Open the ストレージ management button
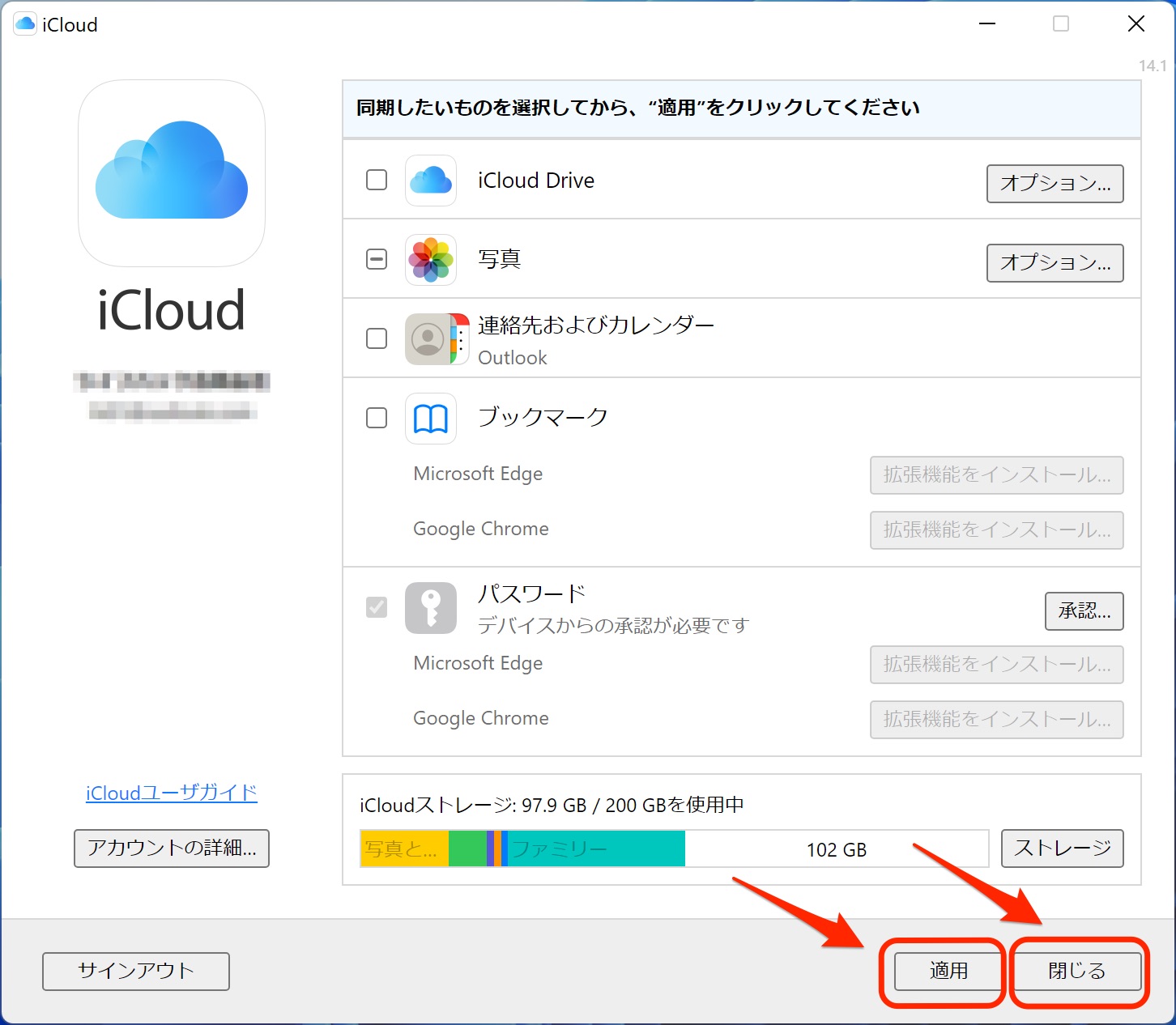Screen dimensions: 1176x1025 1062,848
